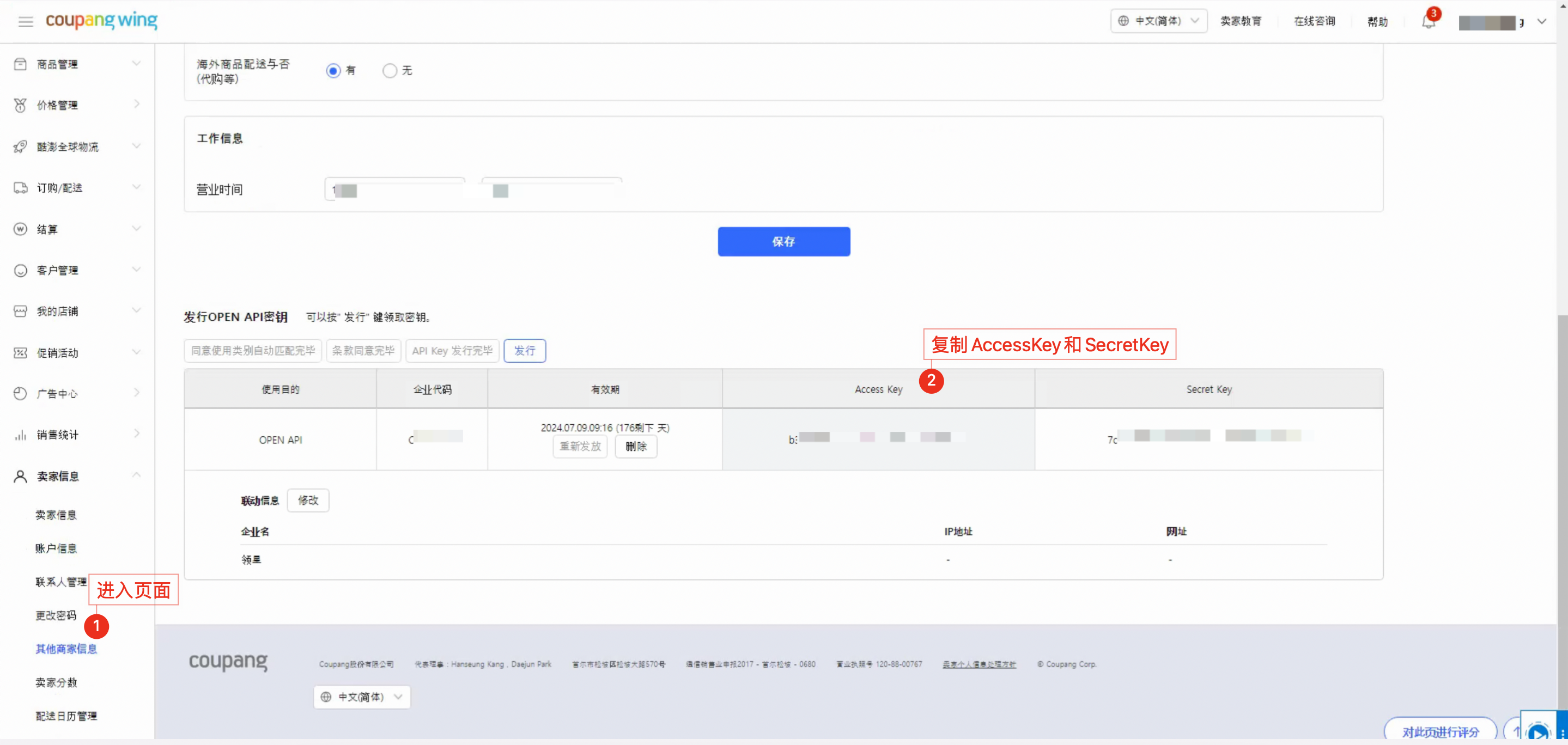Expand the 促销活动 menu chevron

pos(136,352)
